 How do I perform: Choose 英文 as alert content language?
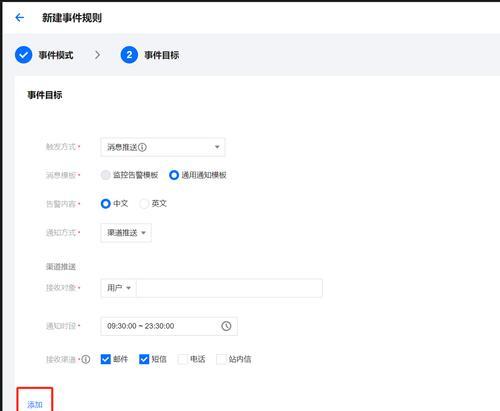coord(144,204)
